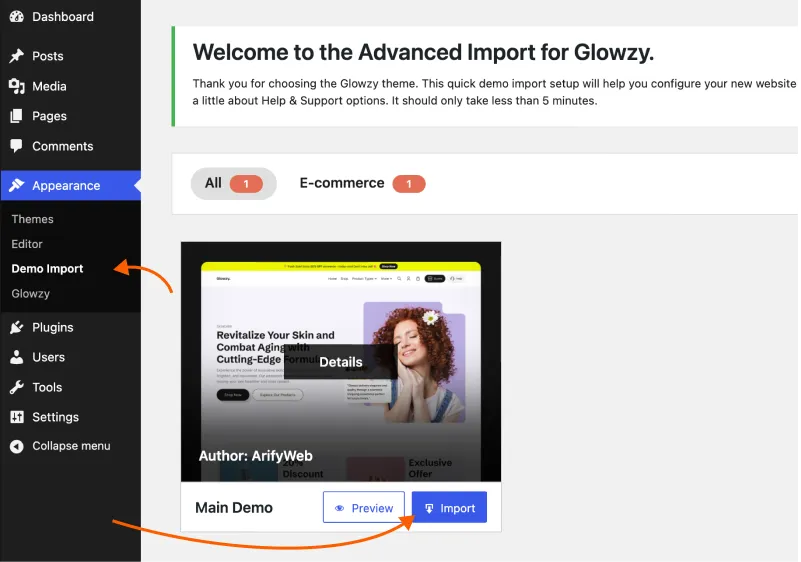The height and width of the screenshot is (562, 801).
Task: Open the Media menu item
Action: point(70,86)
